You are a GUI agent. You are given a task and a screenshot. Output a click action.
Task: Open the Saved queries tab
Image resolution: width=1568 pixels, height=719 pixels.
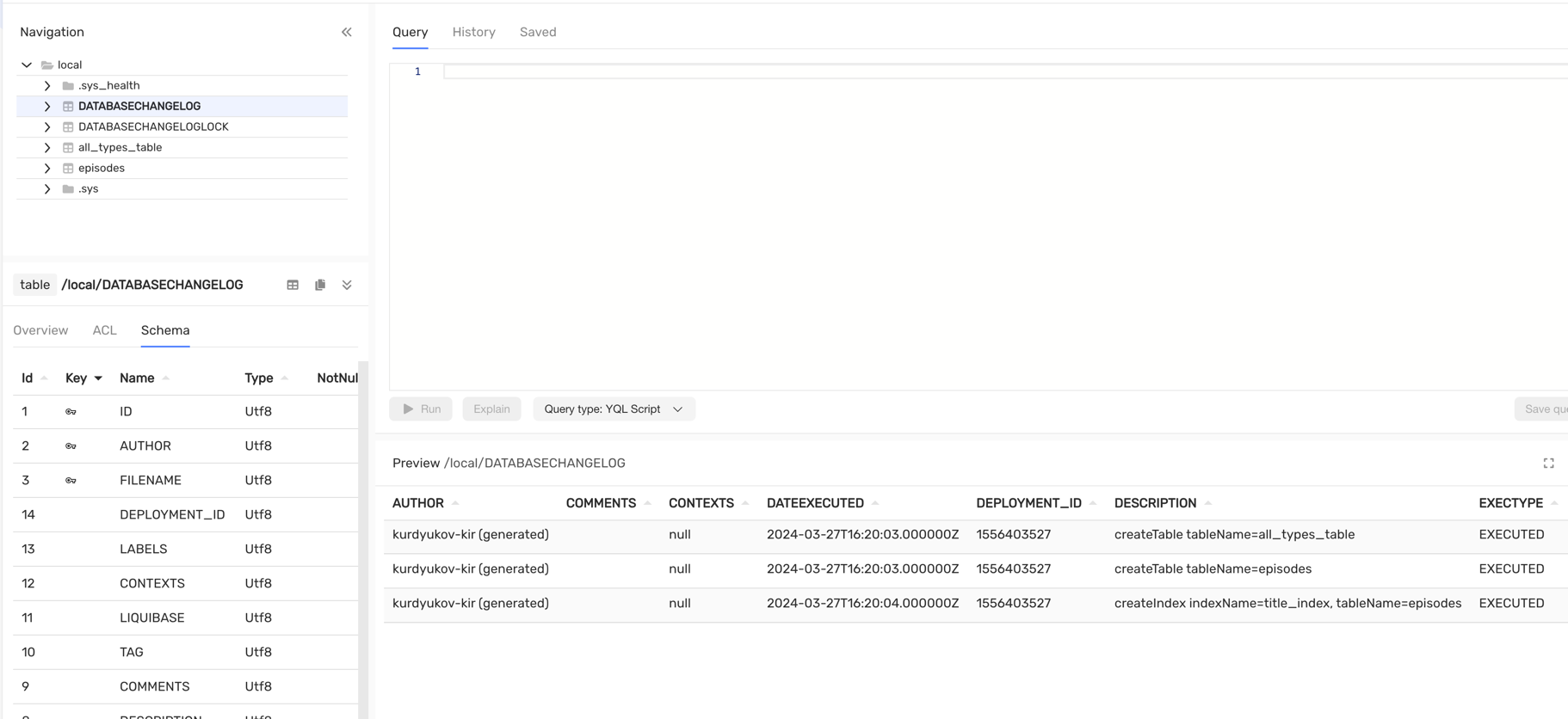tap(538, 33)
